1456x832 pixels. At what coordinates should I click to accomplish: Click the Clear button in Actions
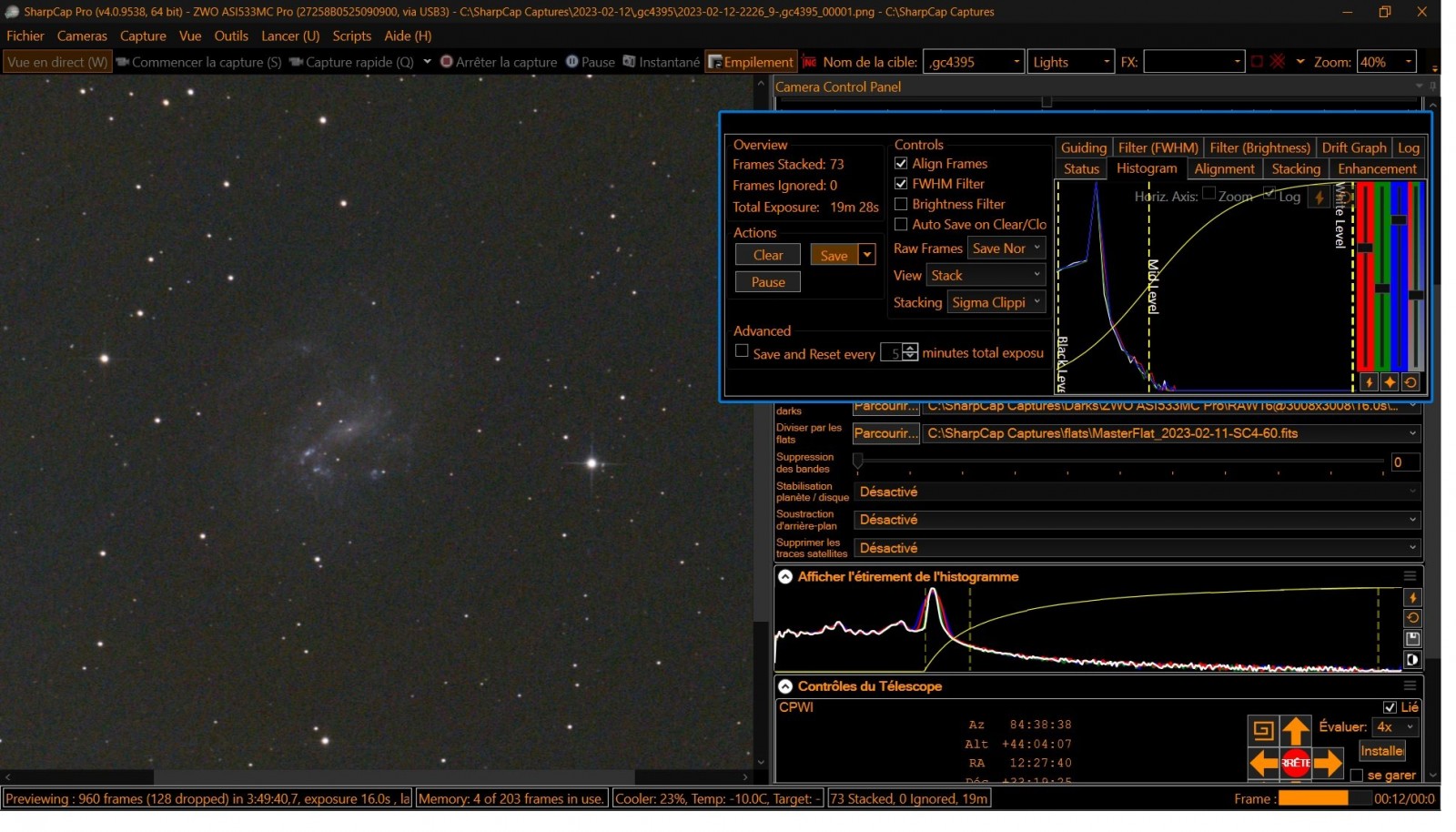[768, 255]
